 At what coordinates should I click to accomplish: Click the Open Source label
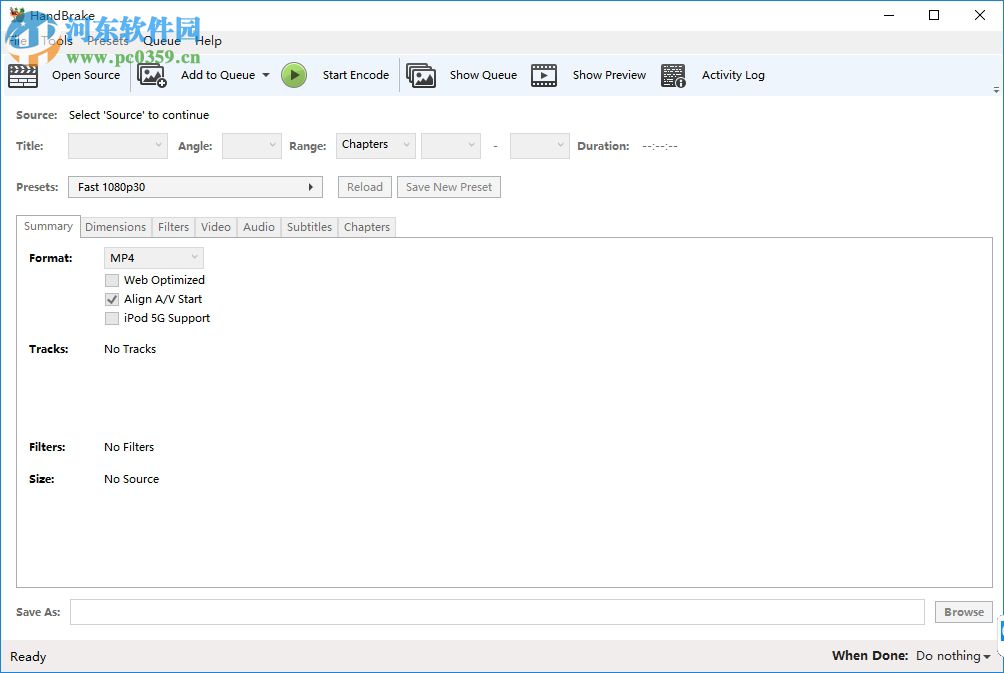pyautogui.click(x=86, y=75)
